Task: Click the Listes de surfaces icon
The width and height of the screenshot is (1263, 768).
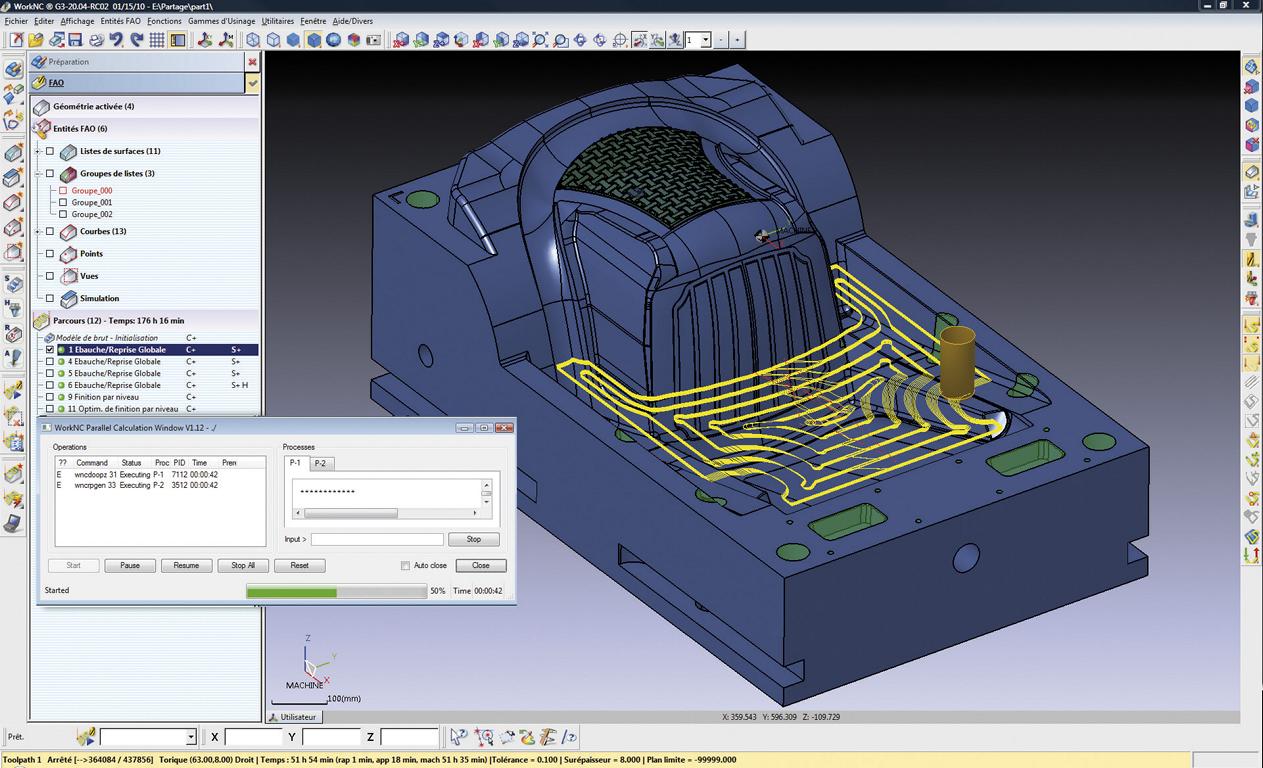Action: [68, 152]
